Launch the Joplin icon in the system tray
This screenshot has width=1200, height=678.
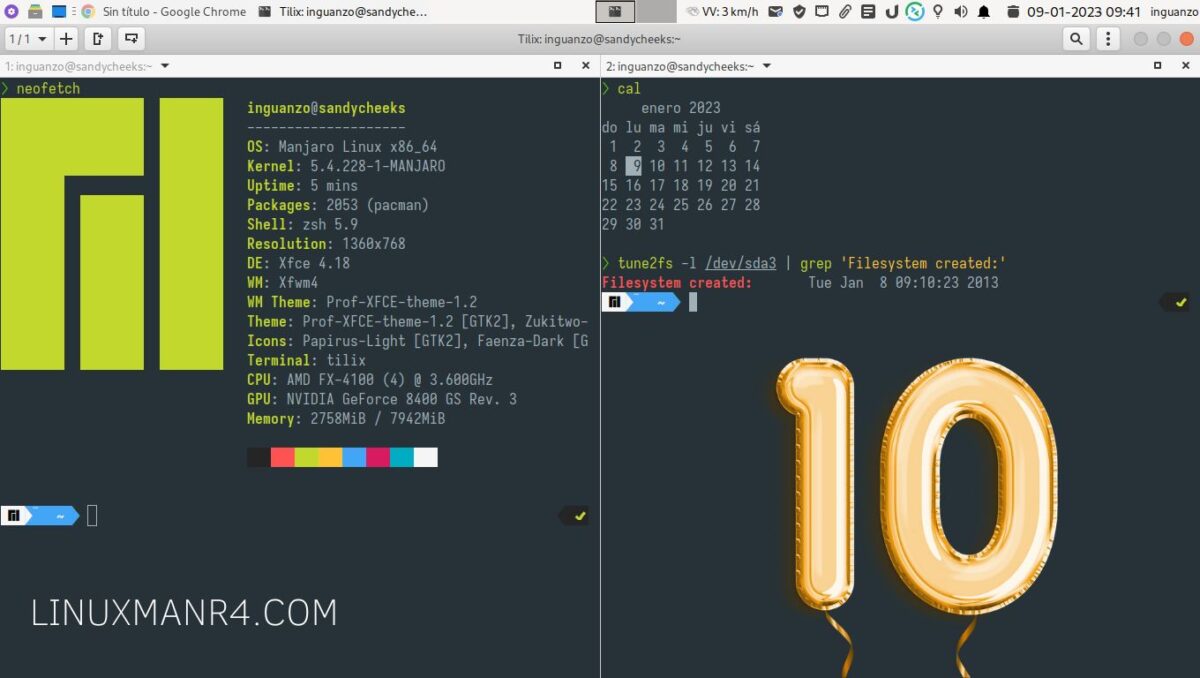click(893, 11)
